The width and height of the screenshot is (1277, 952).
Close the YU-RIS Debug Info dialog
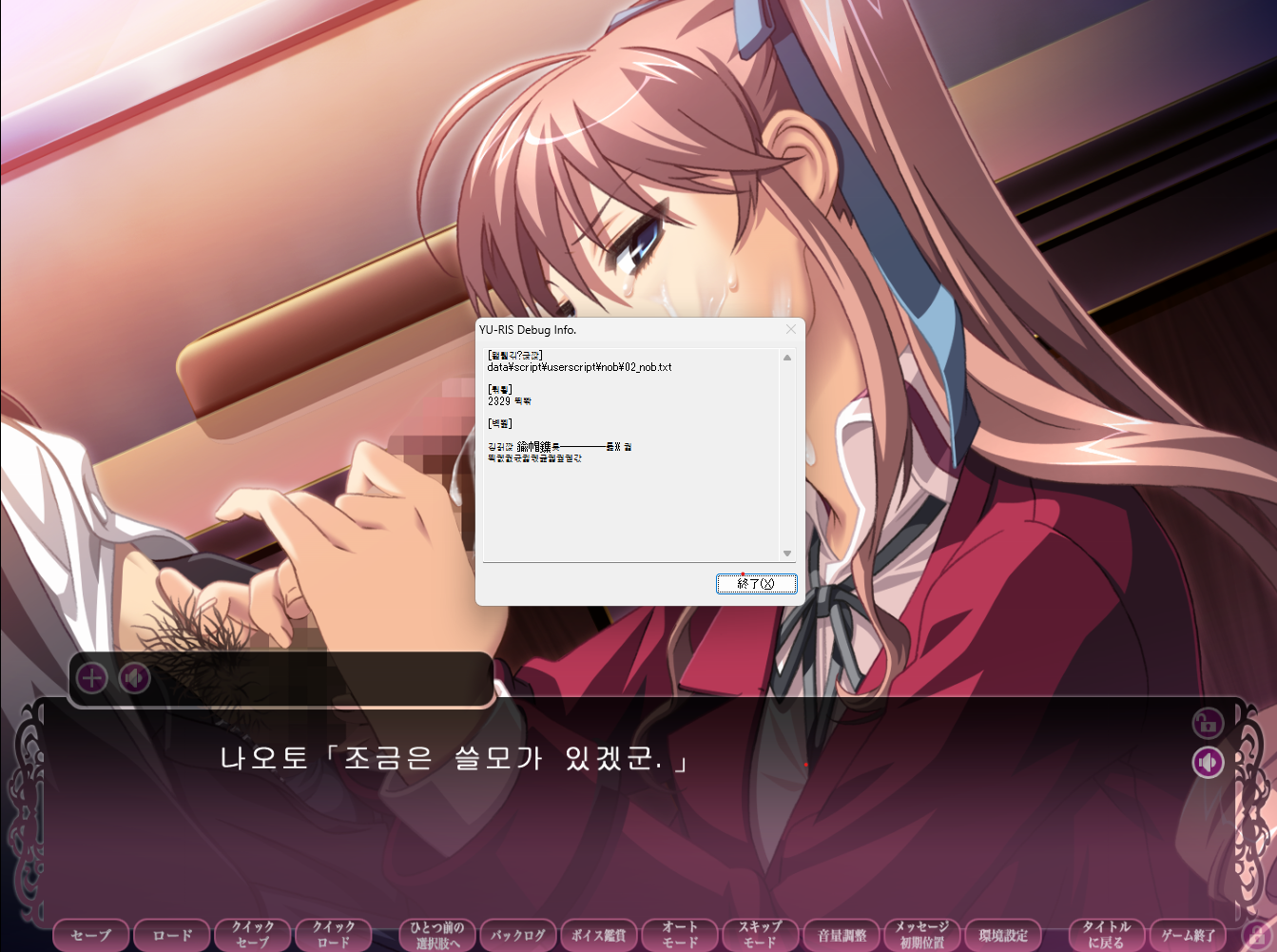790,329
